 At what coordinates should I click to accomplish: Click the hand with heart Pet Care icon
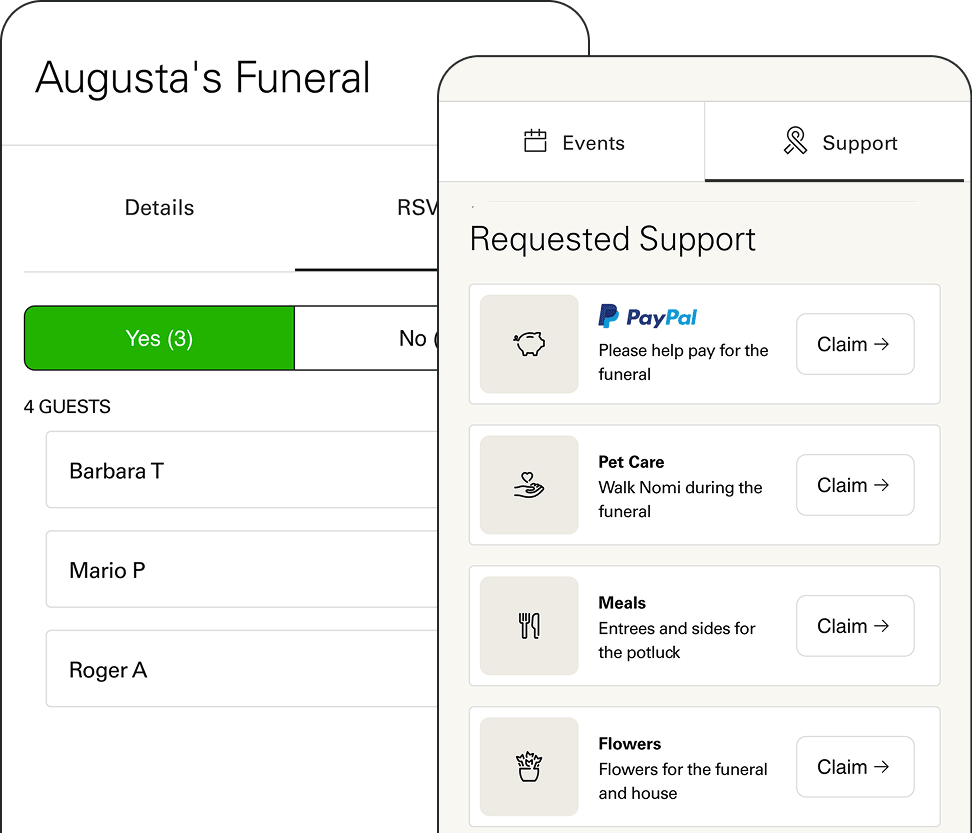pyautogui.click(x=529, y=485)
